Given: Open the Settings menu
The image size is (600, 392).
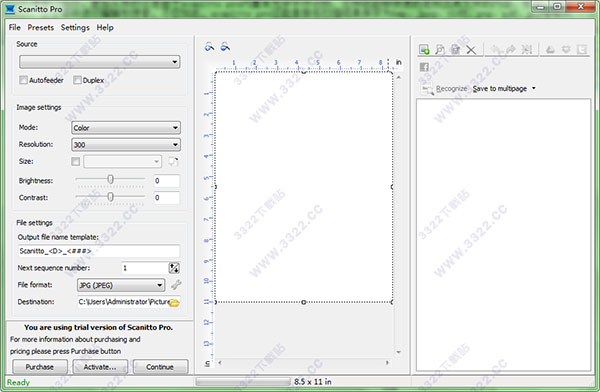Looking at the screenshot, I should click(x=75, y=28).
